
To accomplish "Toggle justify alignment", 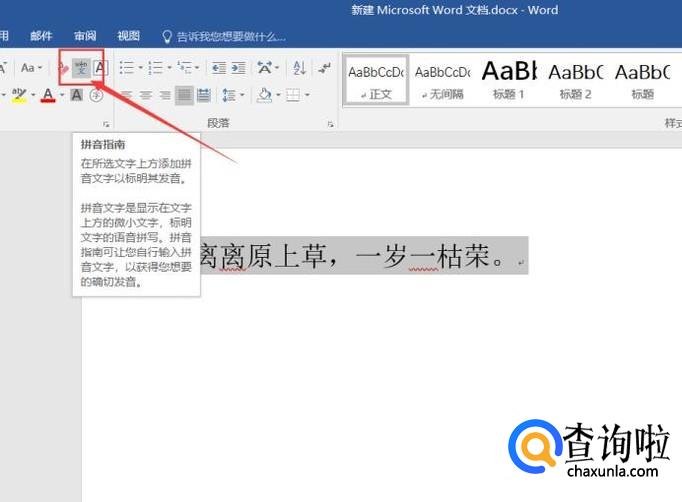I will 184,95.
